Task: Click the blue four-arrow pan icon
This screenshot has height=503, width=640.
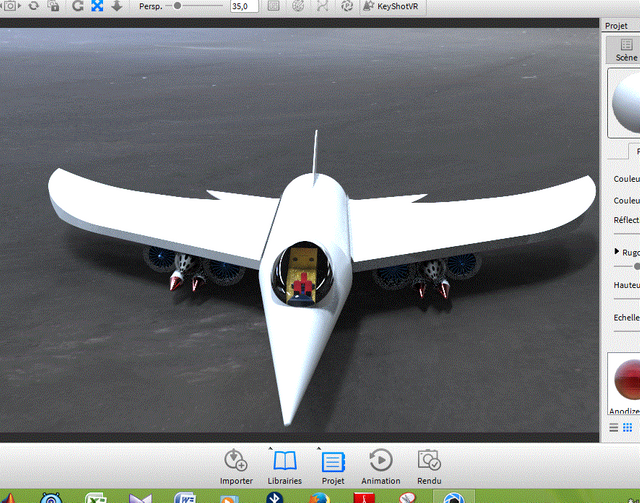Action: pos(97,6)
